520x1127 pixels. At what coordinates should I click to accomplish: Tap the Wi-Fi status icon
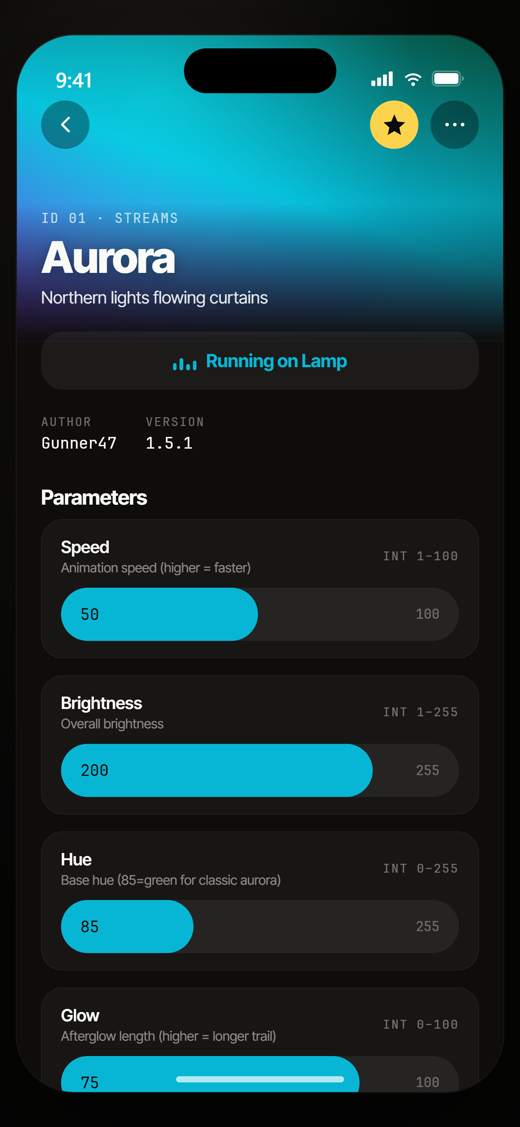[413, 79]
